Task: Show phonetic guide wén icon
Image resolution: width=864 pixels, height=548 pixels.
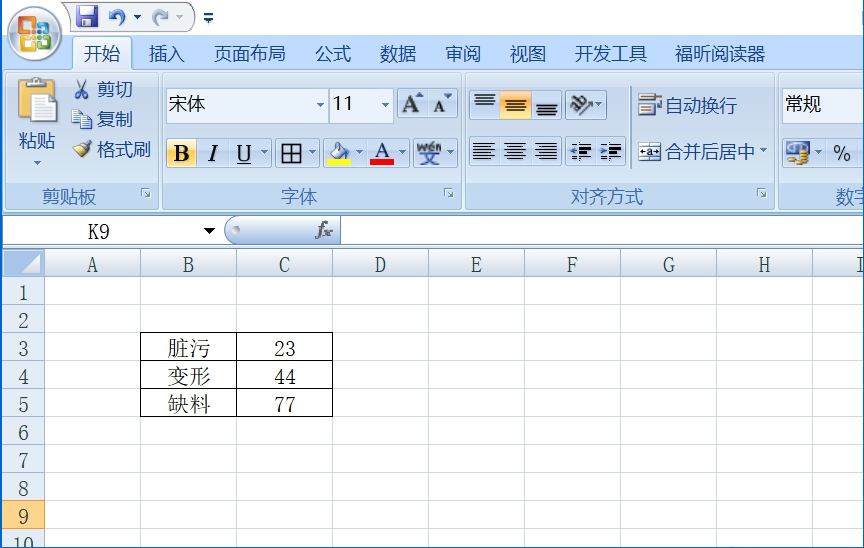Action: [x=429, y=153]
